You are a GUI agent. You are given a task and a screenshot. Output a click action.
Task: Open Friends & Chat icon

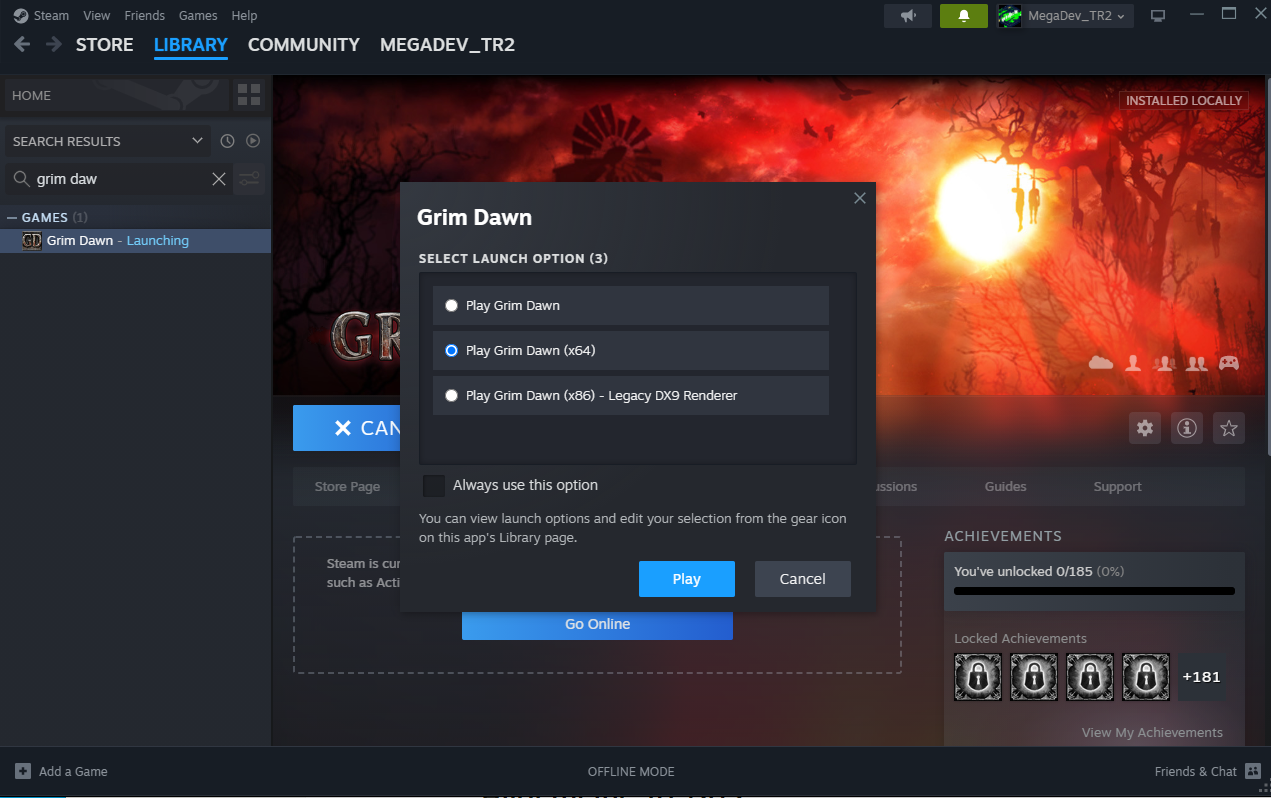click(1253, 771)
